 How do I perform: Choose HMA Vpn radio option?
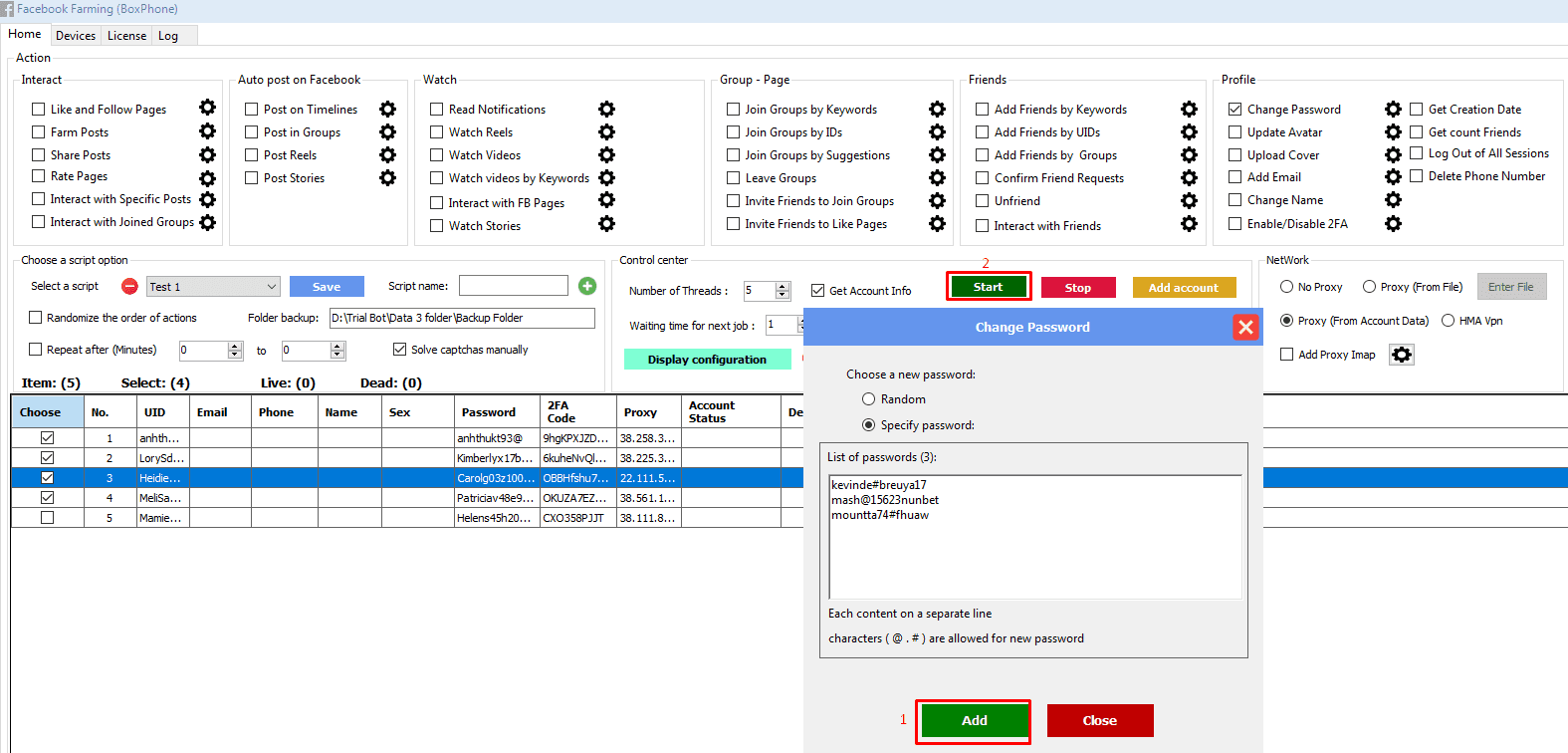click(1449, 321)
